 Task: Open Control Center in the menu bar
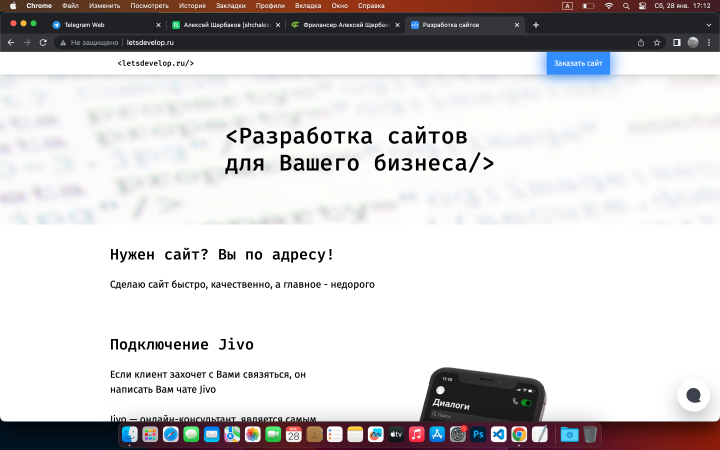click(x=642, y=6)
